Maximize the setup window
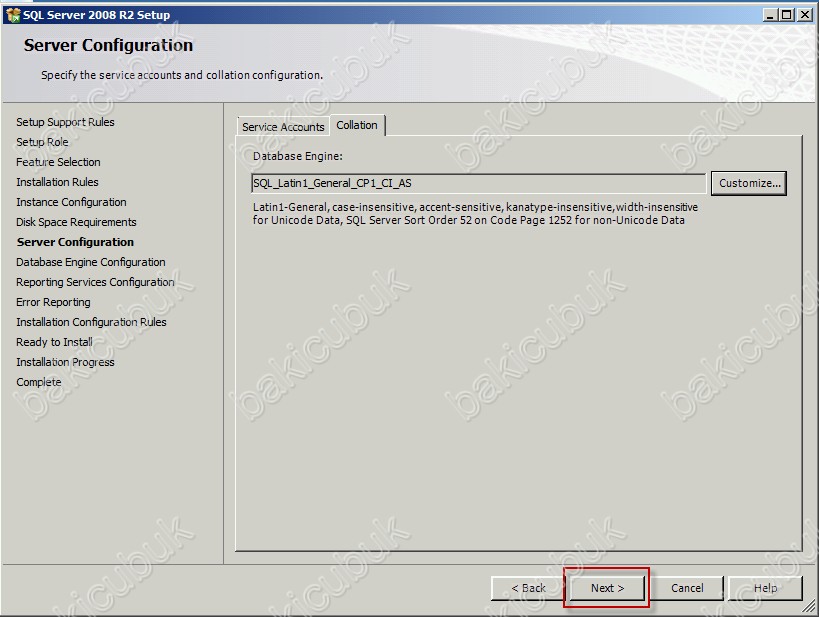The height and width of the screenshot is (617, 819). point(786,15)
